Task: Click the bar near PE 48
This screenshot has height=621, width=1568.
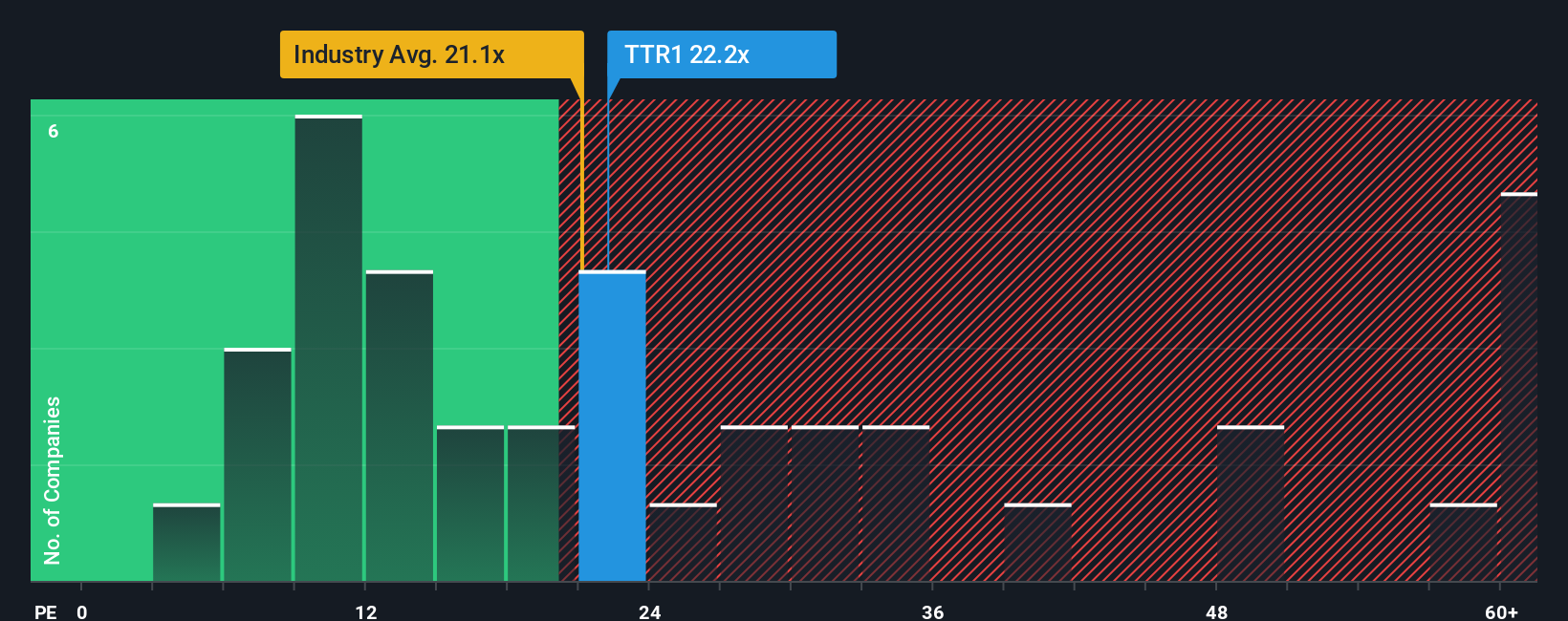Action: click(x=1251, y=503)
